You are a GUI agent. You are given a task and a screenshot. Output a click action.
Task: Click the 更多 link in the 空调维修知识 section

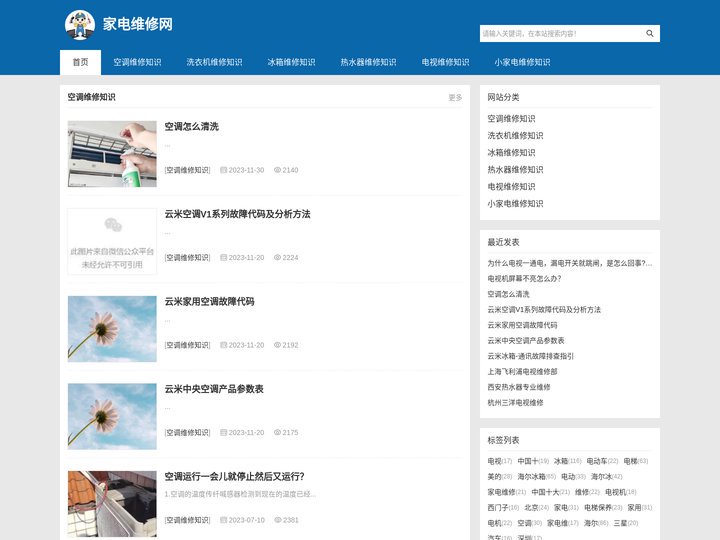[x=455, y=97]
